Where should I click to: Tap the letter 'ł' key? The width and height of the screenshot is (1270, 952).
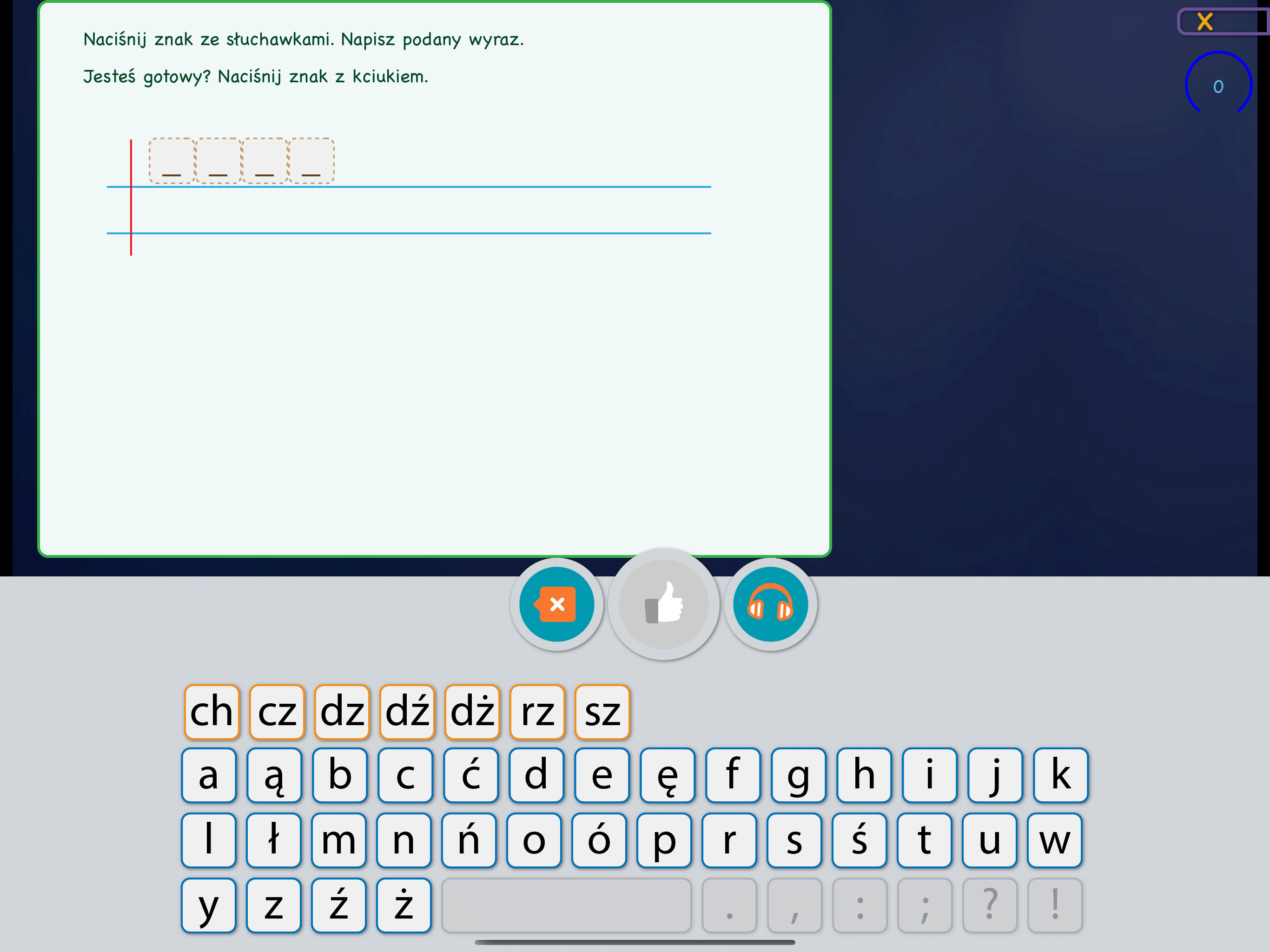(274, 840)
